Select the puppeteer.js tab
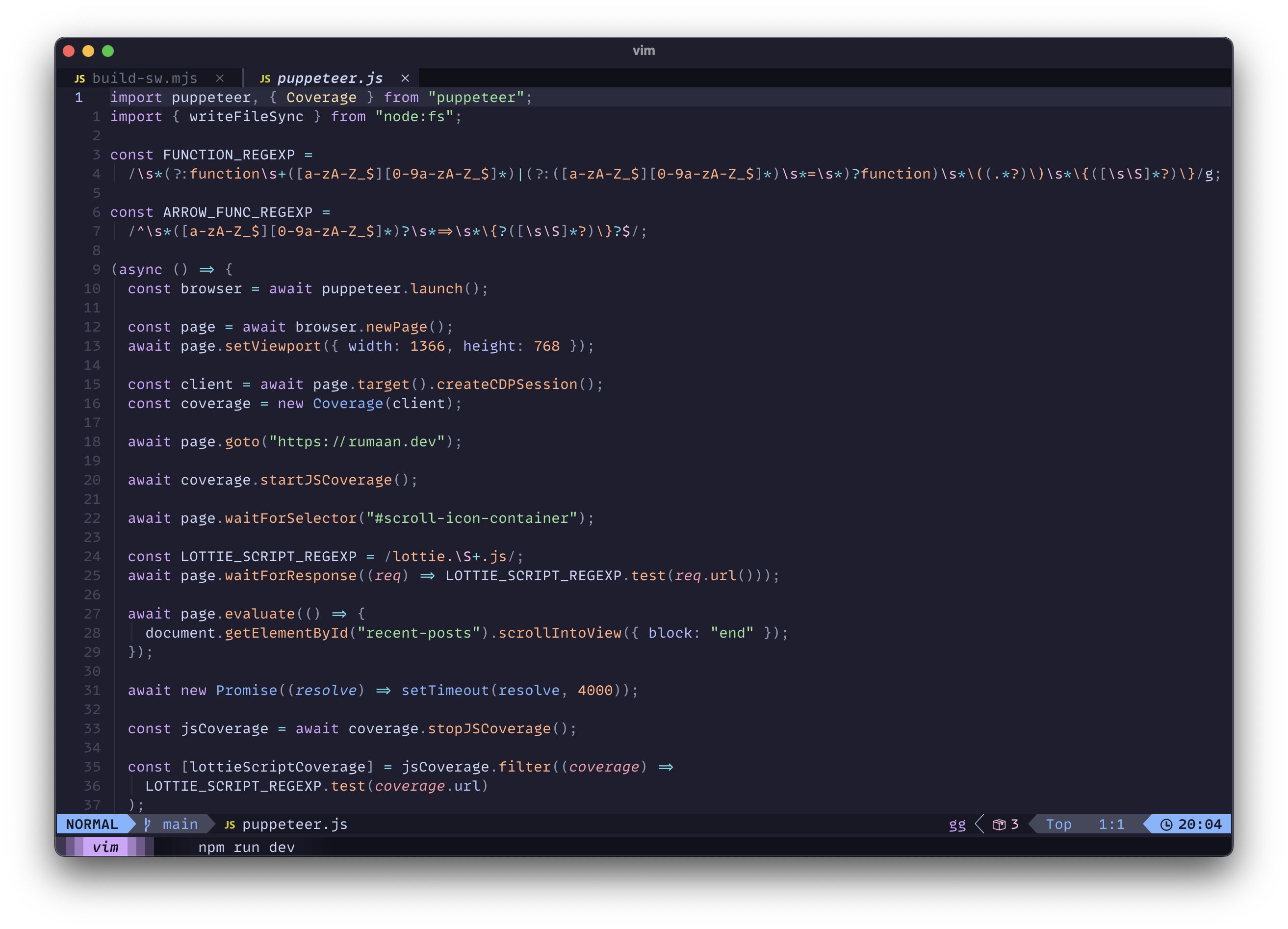The image size is (1288, 929). tap(330, 78)
